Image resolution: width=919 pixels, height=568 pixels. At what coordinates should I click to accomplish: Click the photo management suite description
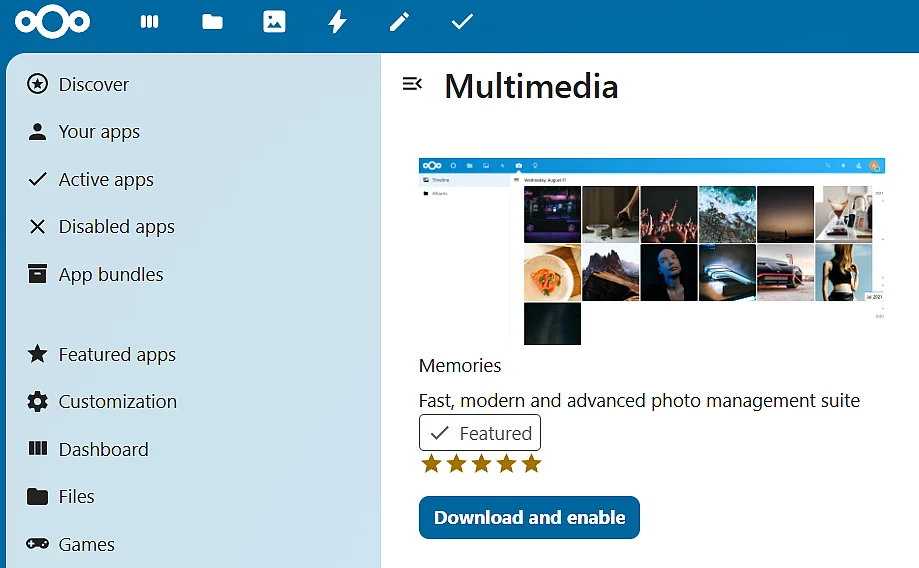639,400
